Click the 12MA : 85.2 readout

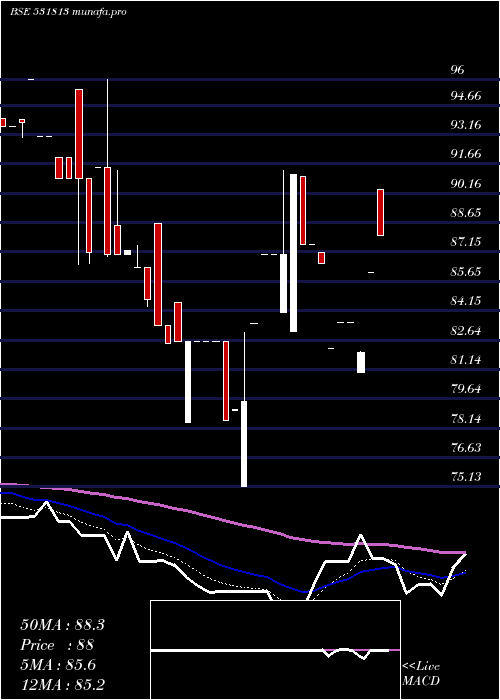62,685
